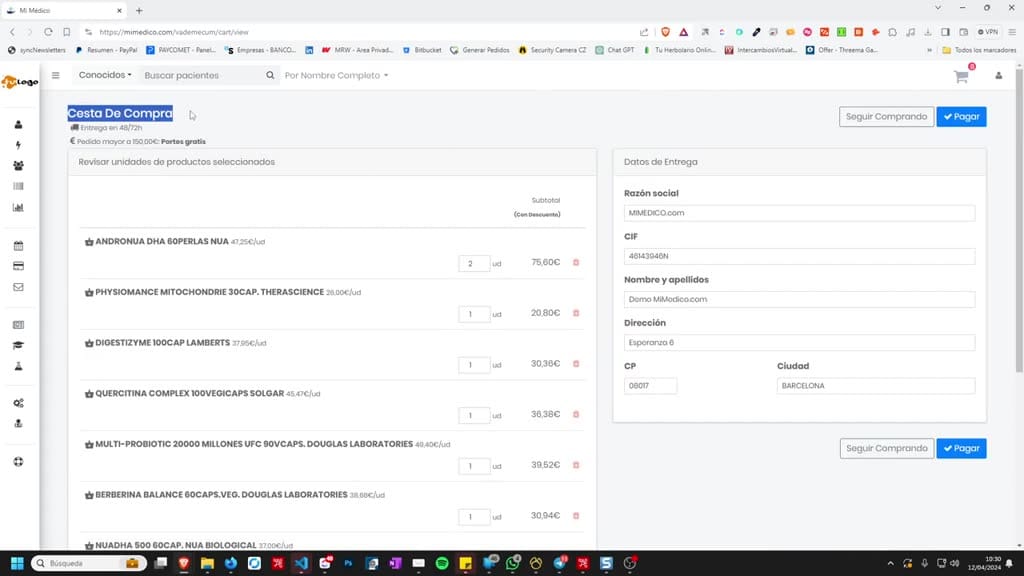Open the calendar sidebar icon

click(x=18, y=246)
